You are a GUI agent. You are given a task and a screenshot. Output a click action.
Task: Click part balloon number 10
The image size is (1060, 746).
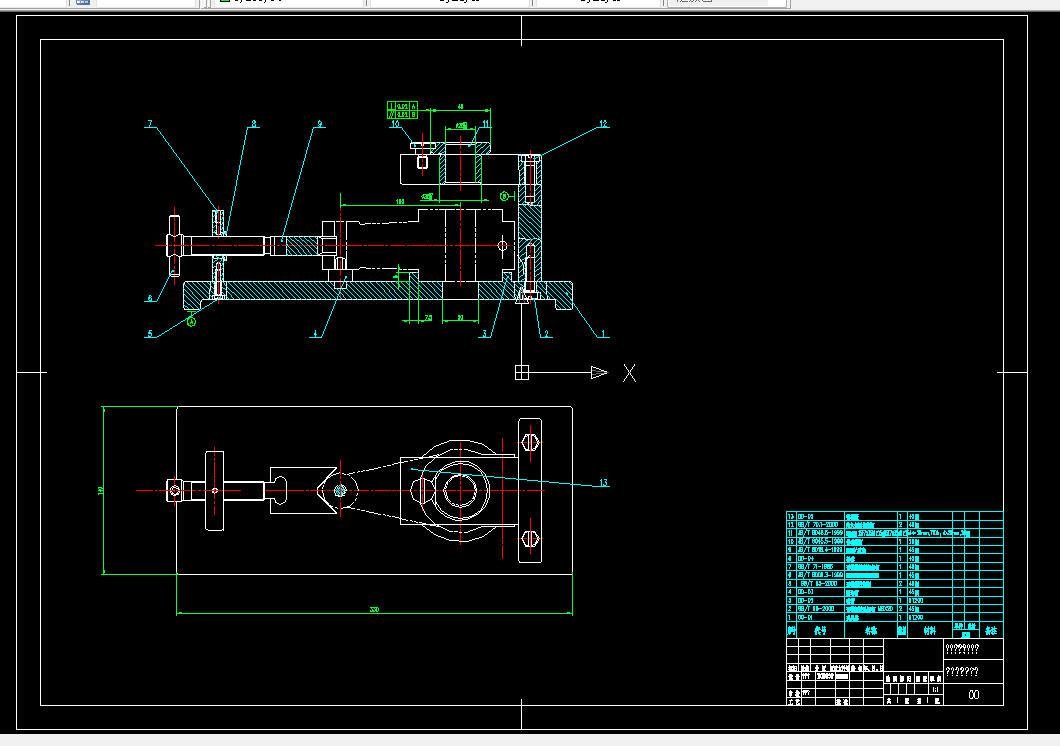395,124
